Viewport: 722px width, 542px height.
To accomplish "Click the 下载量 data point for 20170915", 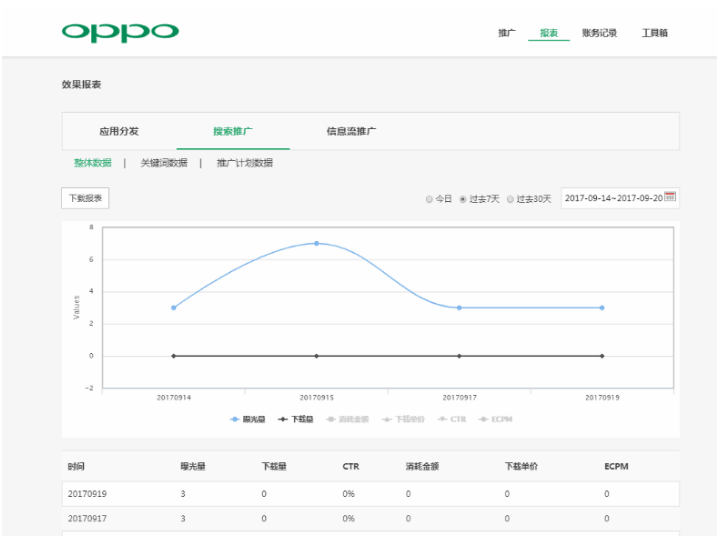I will (x=316, y=356).
